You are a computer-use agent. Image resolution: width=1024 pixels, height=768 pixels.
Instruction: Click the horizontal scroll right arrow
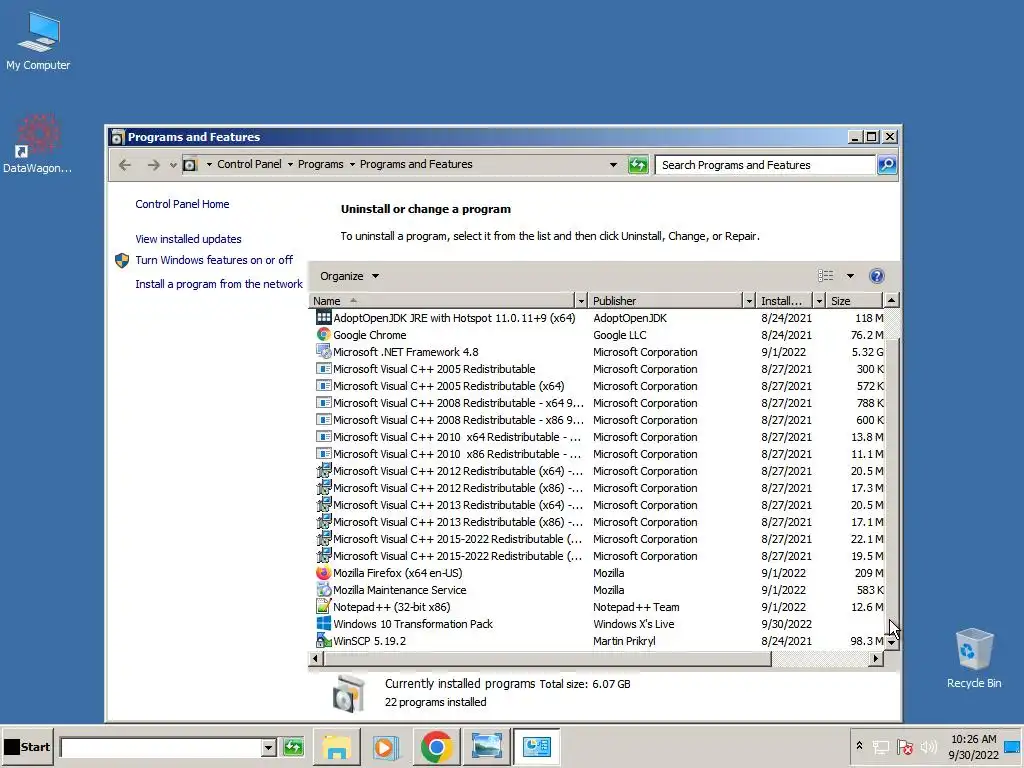876,658
